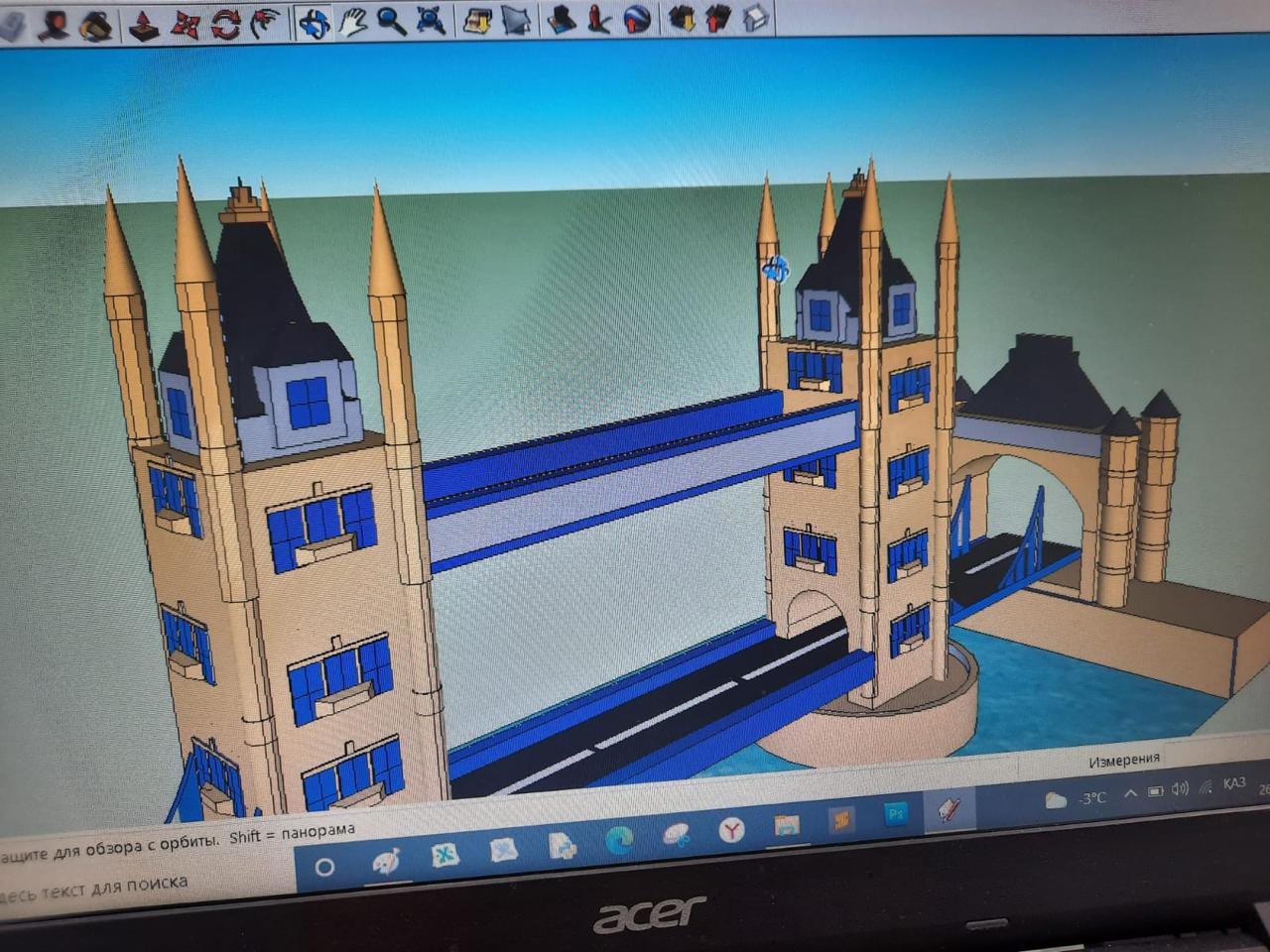Expand the hidden system tray icons

pos(1130,793)
